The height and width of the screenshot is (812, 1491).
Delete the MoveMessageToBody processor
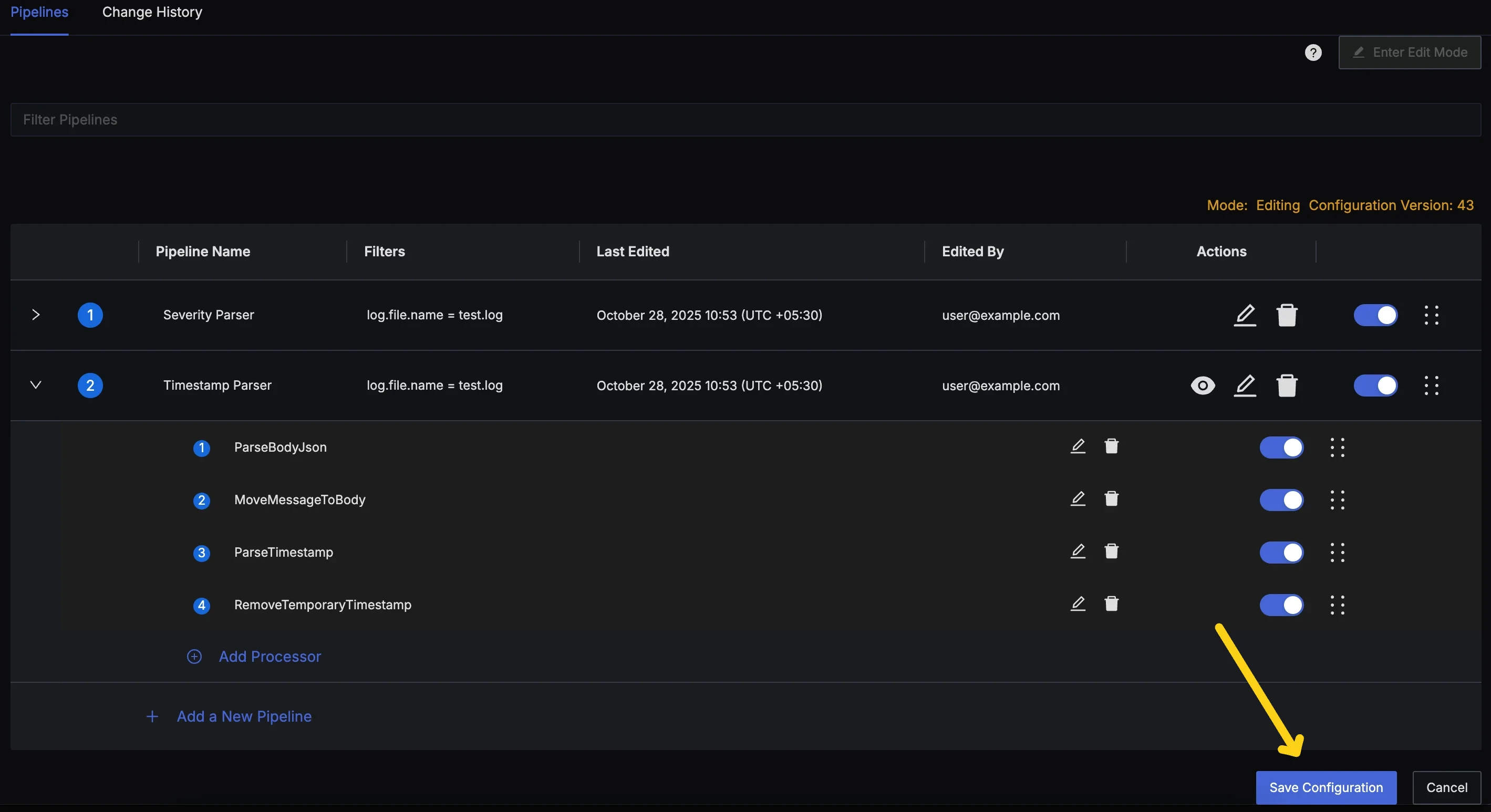1111,499
